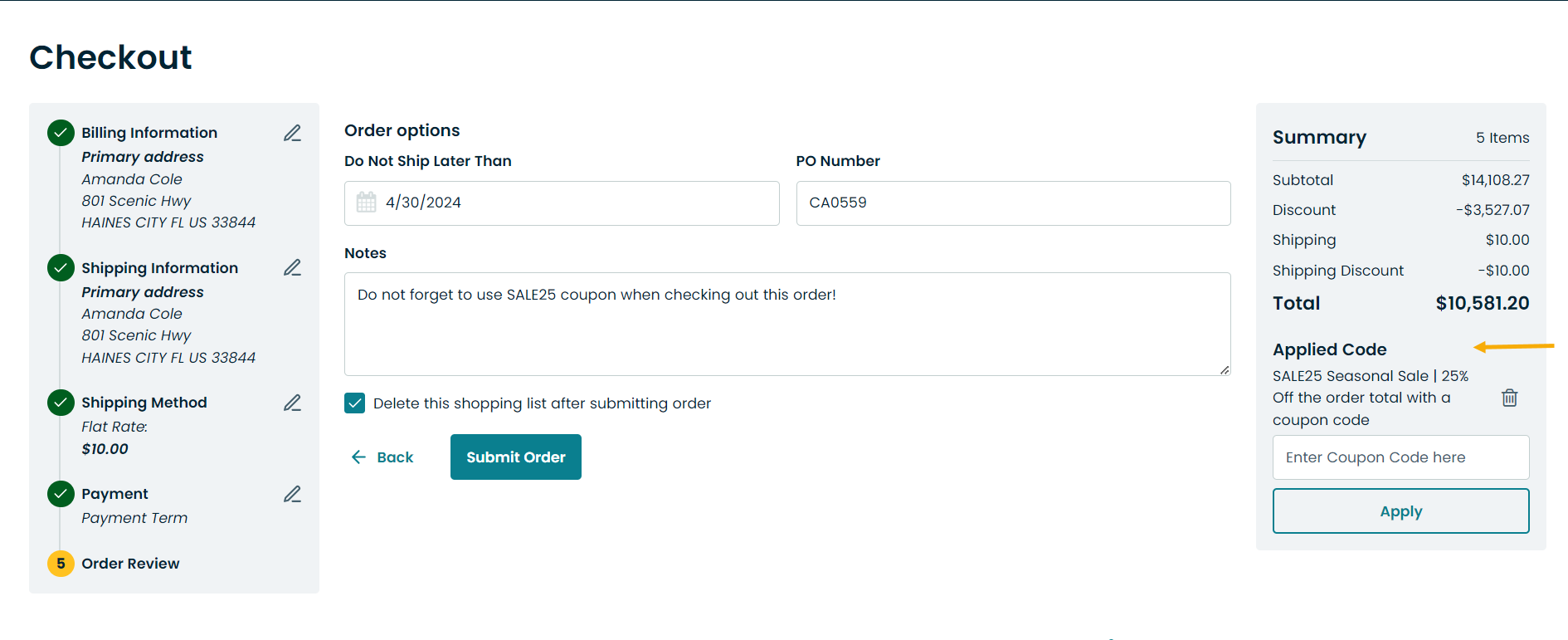The image size is (1568, 640).
Task: Edit Shipping Information with pencil icon
Action: click(x=292, y=267)
